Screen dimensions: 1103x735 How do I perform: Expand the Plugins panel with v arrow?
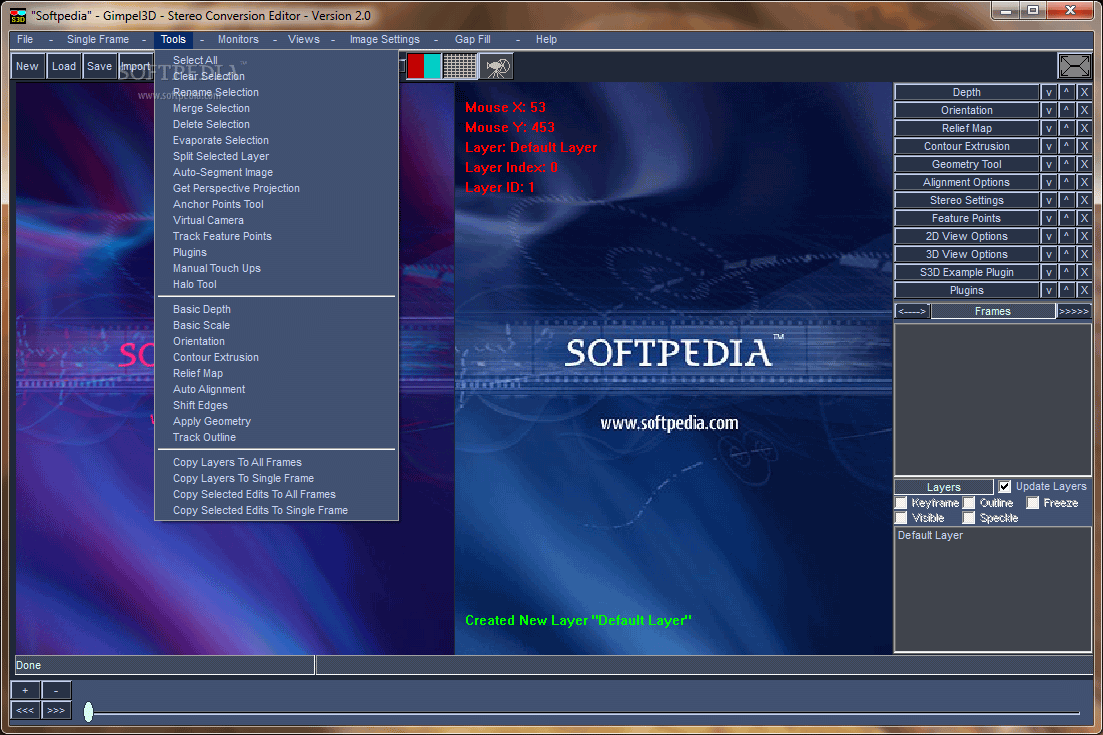pyautogui.click(x=1049, y=290)
